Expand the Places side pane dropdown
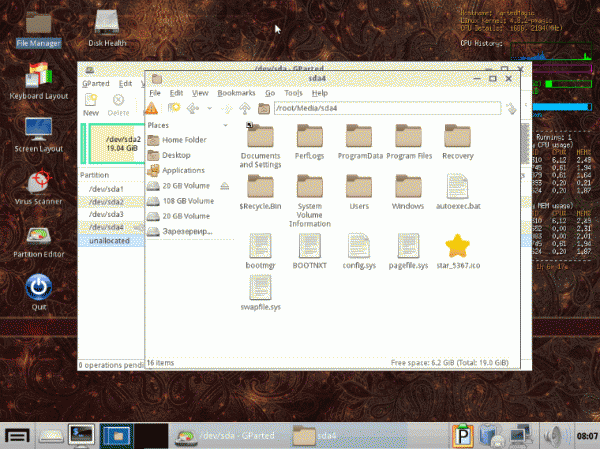 (x=228, y=125)
